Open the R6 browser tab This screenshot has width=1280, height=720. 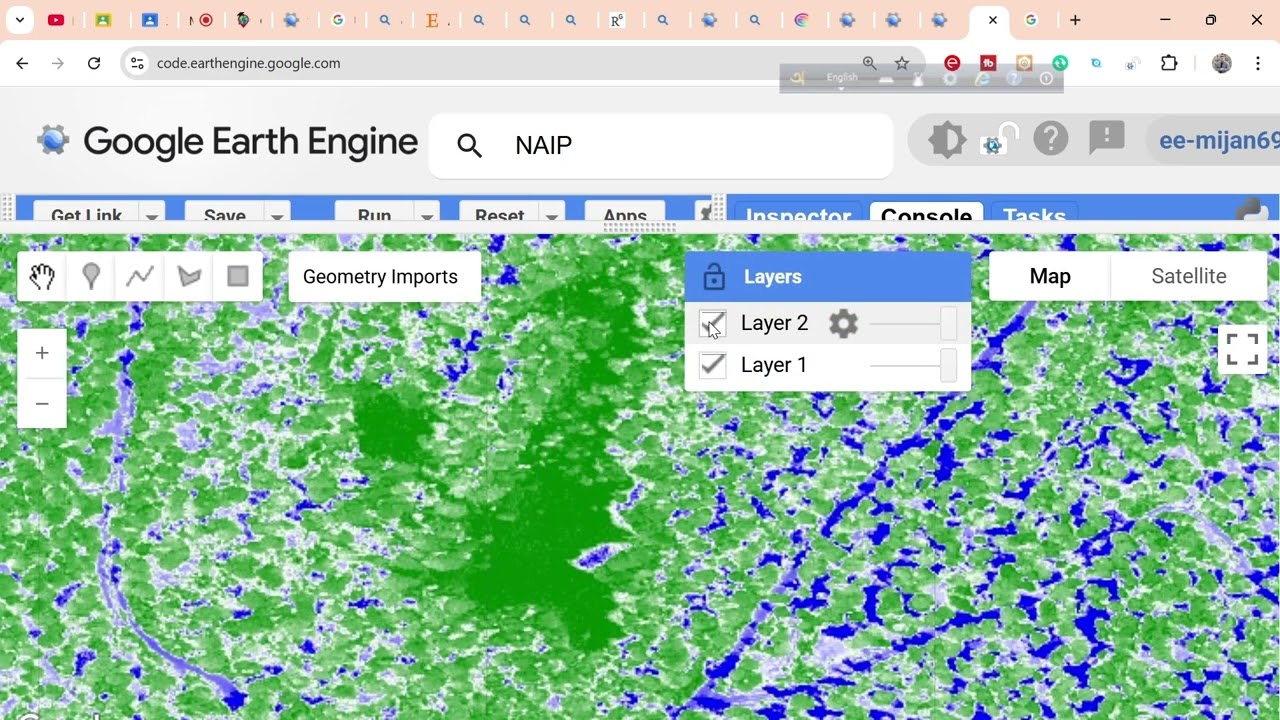pos(618,20)
